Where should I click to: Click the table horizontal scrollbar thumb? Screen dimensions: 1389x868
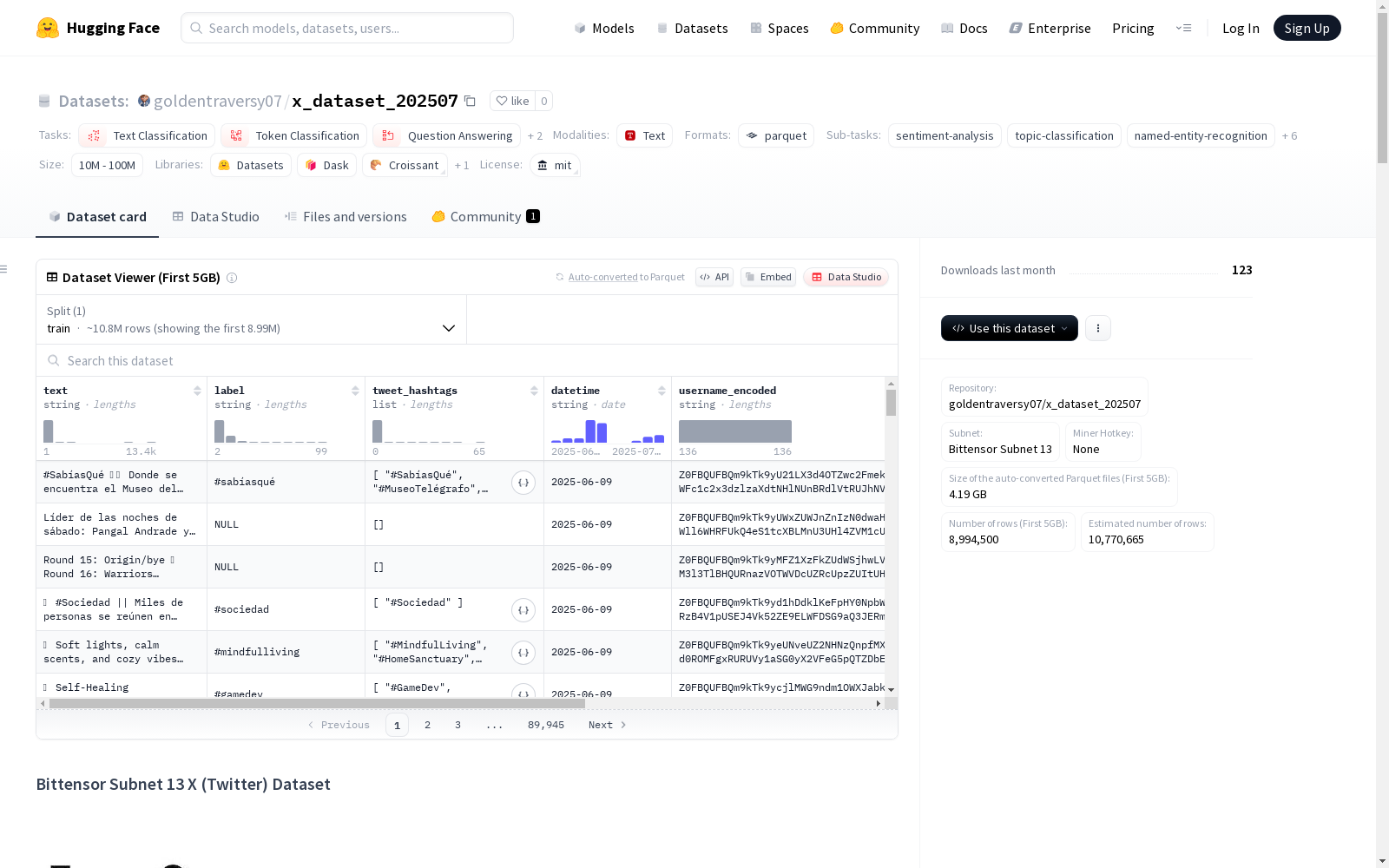pos(317,704)
